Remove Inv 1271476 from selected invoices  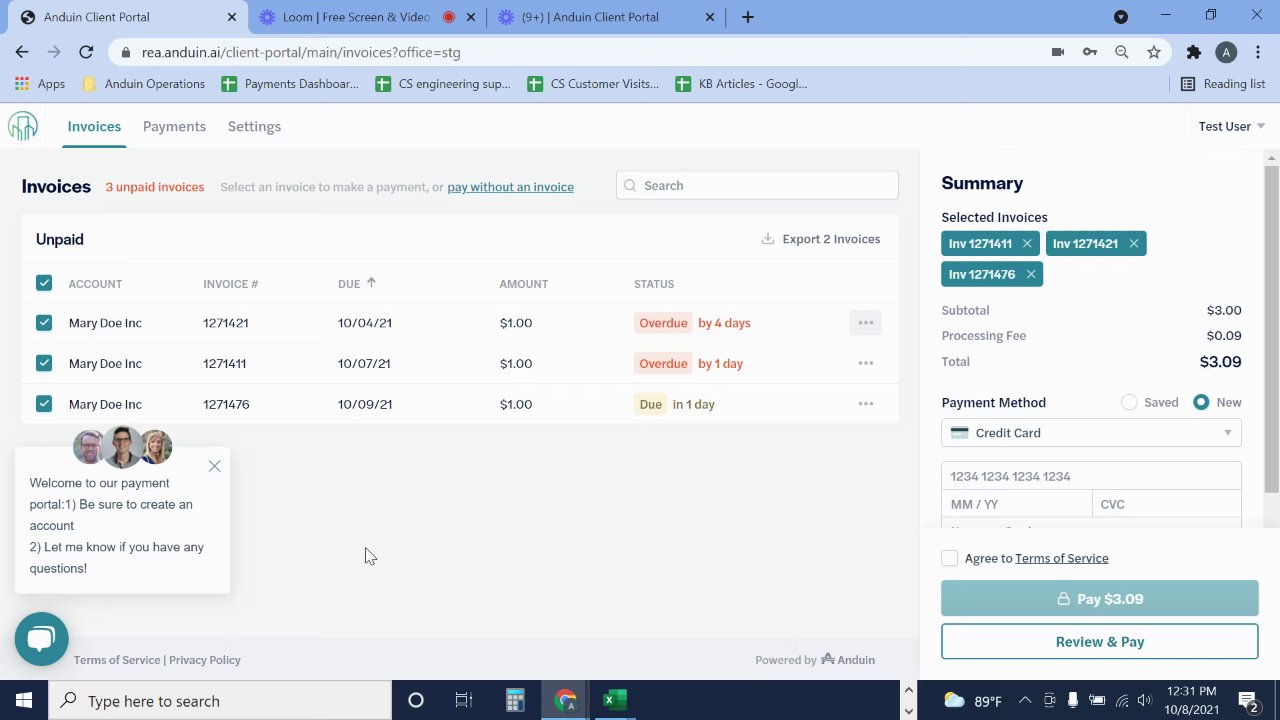coord(1031,274)
